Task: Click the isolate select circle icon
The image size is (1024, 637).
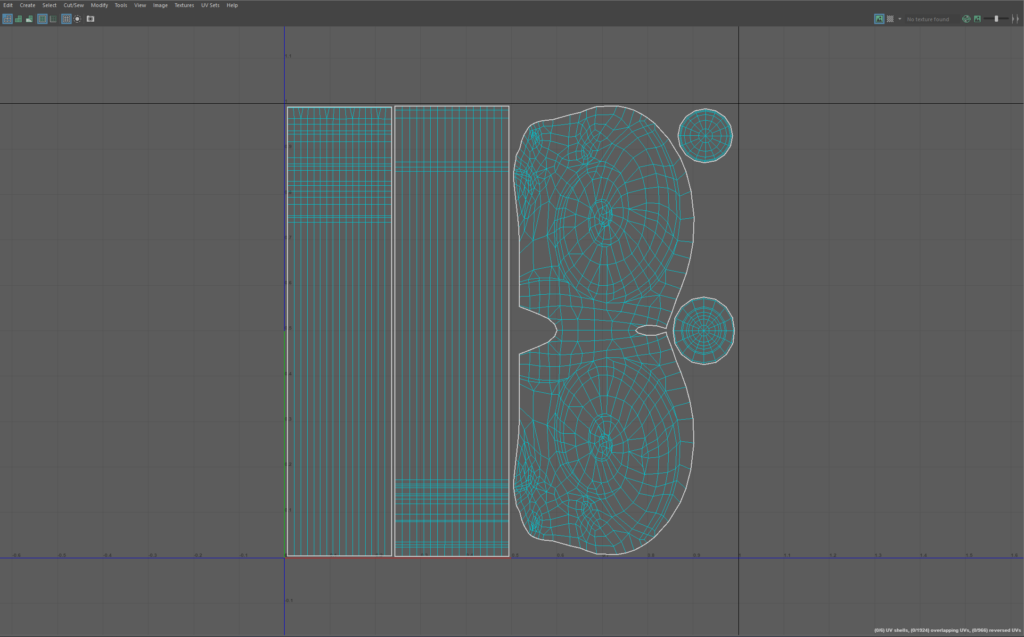Action: coord(77,19)
